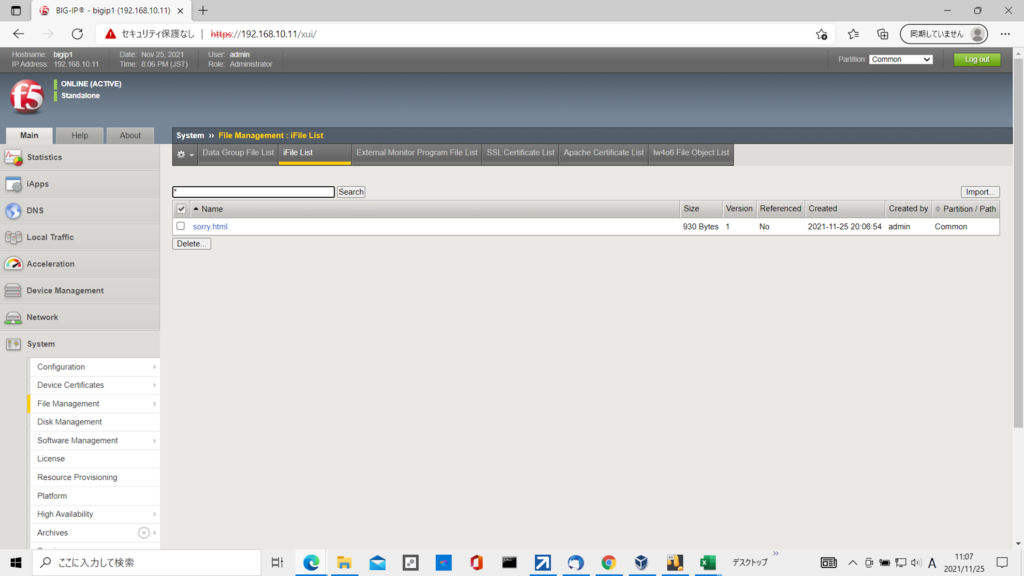Open the Statistics menu icon
Image resolution: width=1024 pixels, height=576 pixels.
[x=13, y=158]
